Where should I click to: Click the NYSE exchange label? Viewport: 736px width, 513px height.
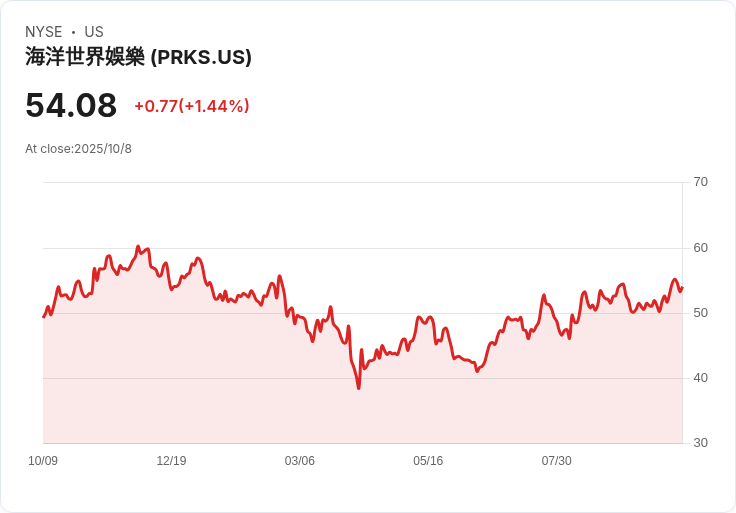[44, 32]
